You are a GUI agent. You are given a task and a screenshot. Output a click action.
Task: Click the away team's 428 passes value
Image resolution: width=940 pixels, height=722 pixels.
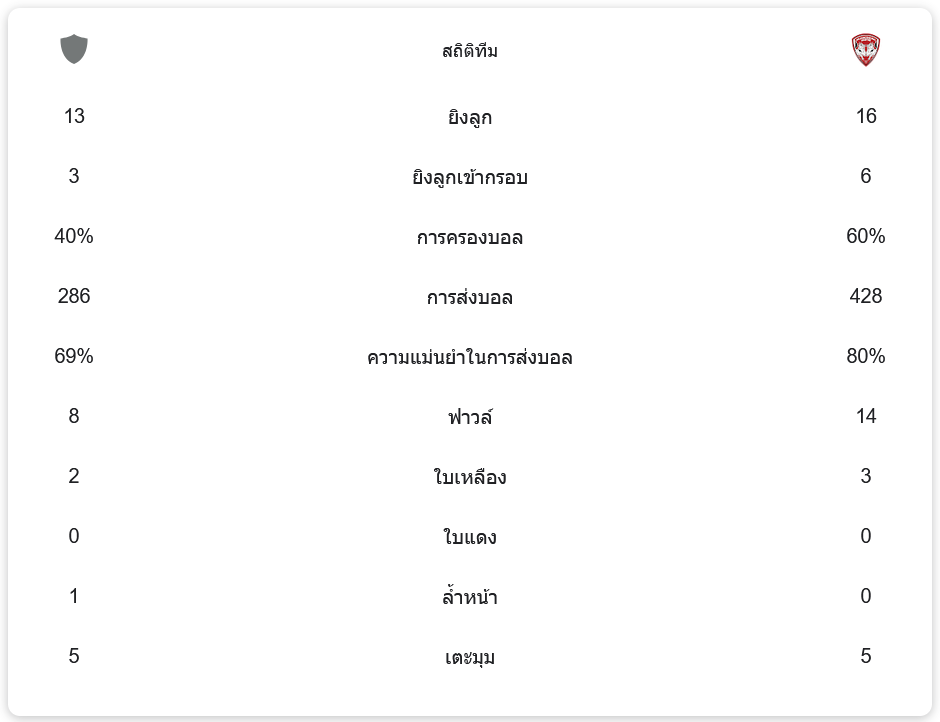[865, 296]
